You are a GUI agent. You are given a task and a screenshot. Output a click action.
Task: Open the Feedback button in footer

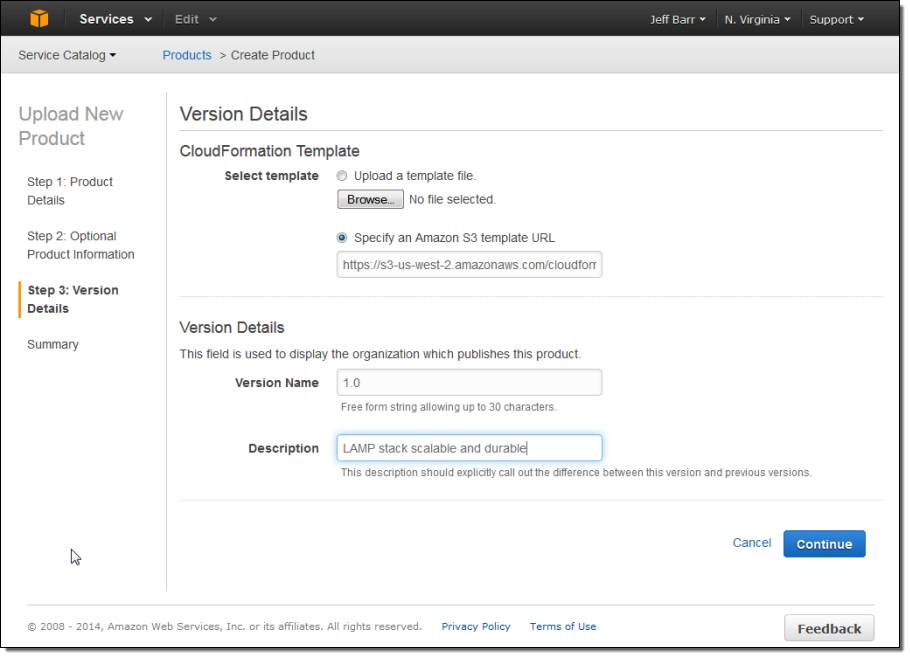pos(828,628)
